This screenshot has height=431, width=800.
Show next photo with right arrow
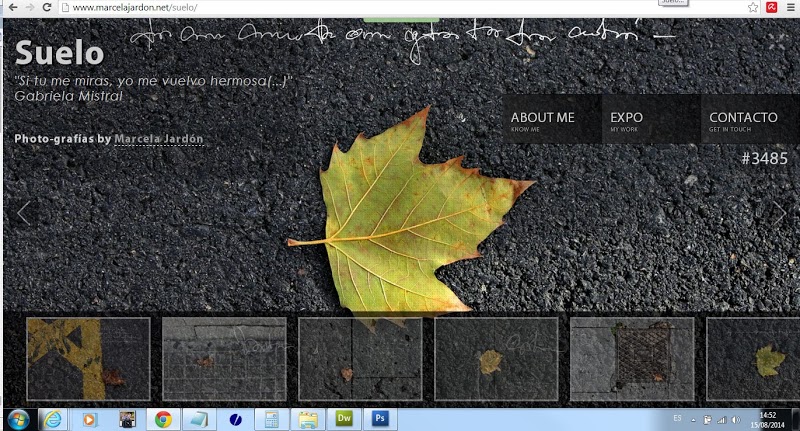pos(779,213)
